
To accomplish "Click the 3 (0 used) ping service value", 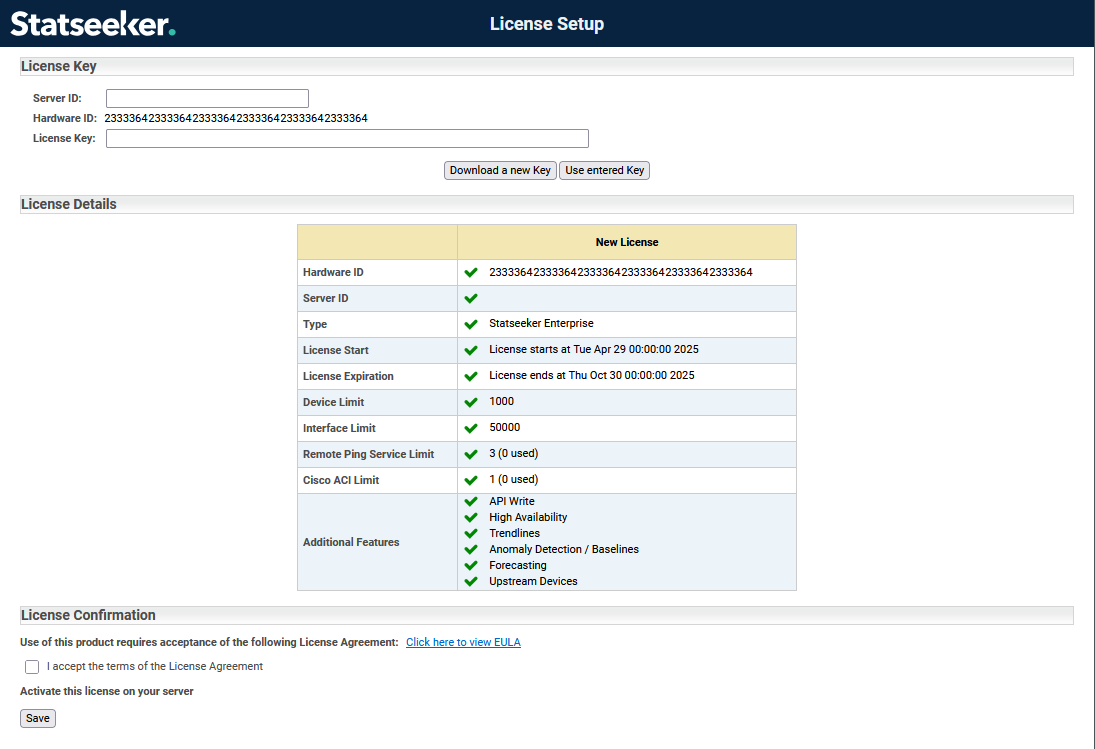I will 513,454.
